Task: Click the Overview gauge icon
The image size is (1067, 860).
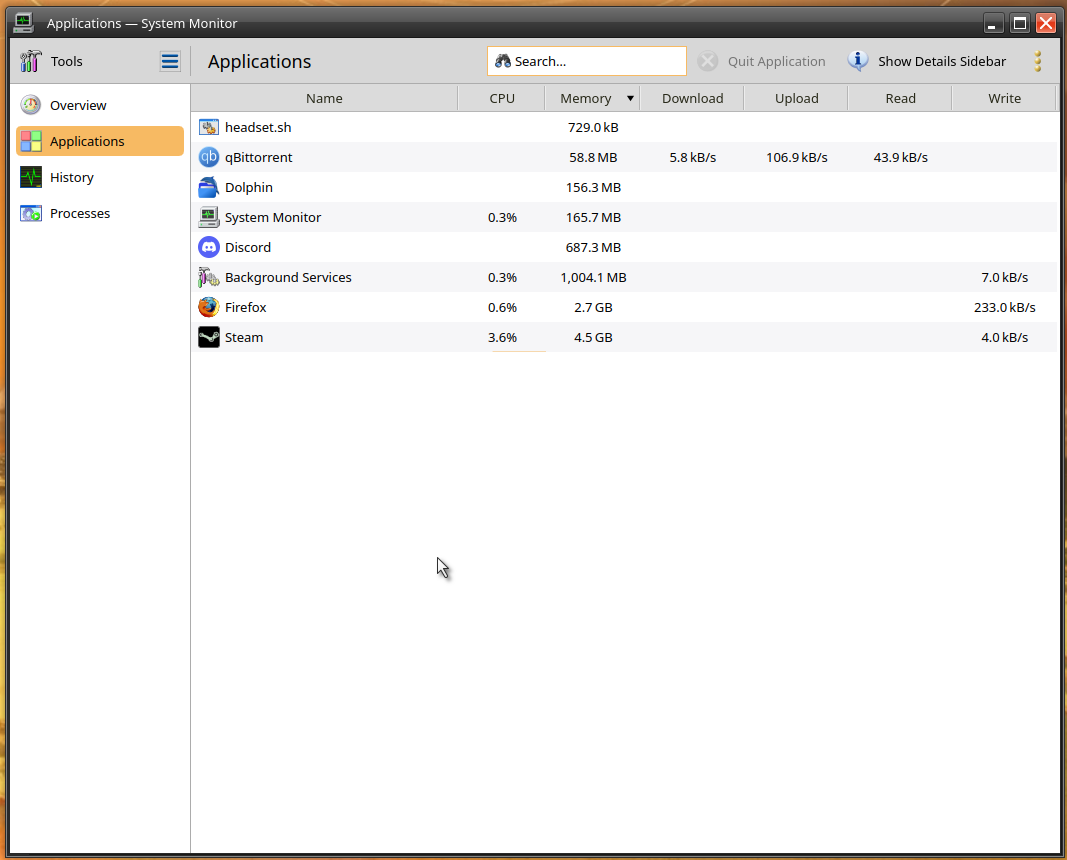Action: (31, 105)
